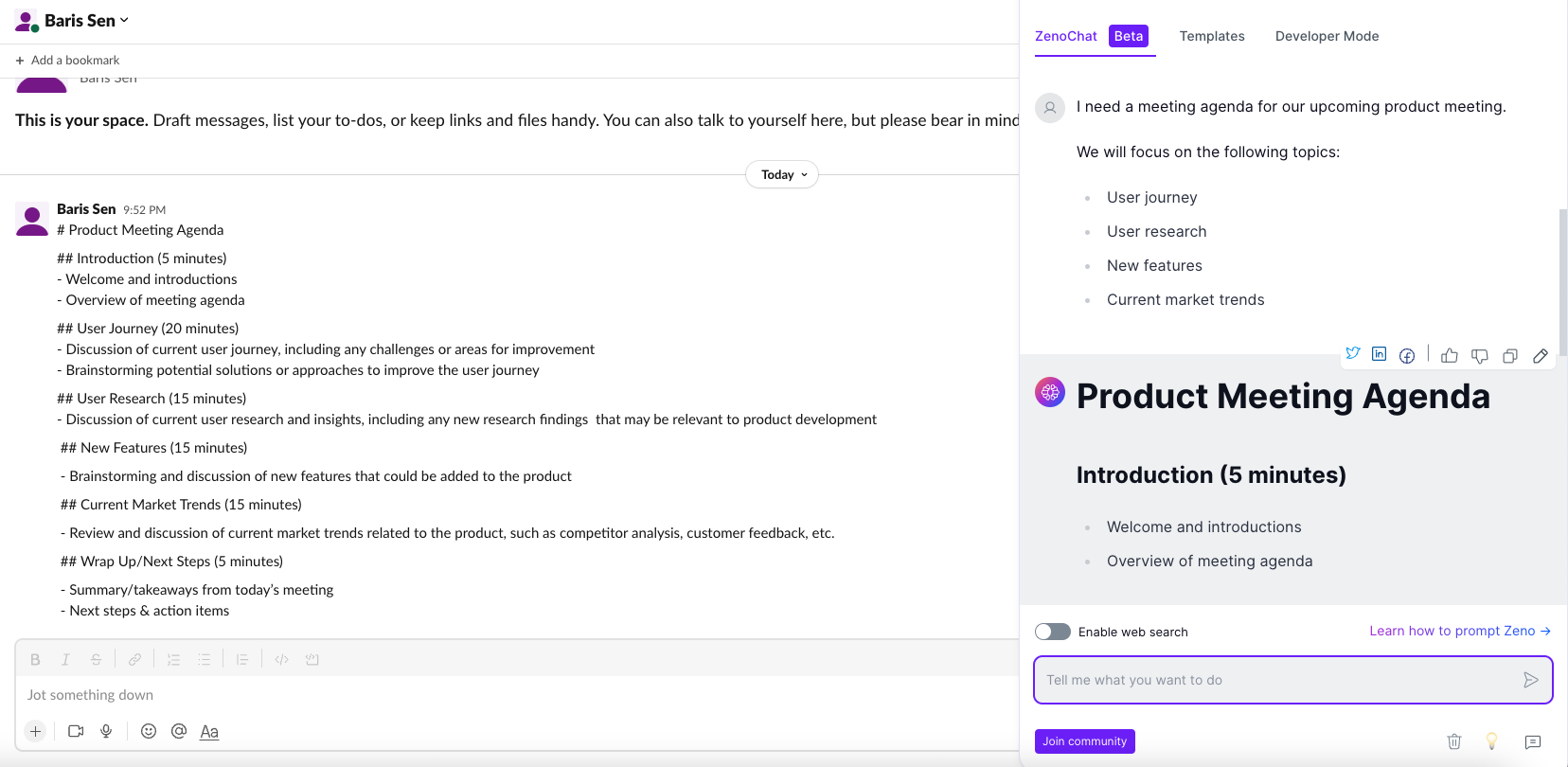Toggle italic formatting in message toolbar
Screen dimensions: 1568x767
[65, 660]
